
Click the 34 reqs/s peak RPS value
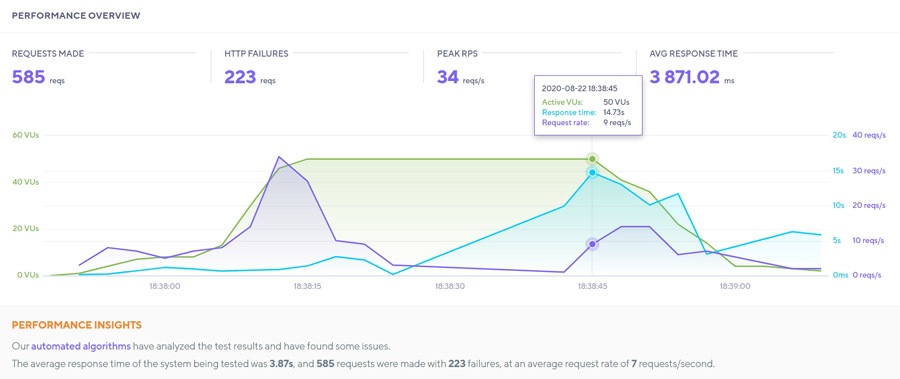tap(448, 76)
